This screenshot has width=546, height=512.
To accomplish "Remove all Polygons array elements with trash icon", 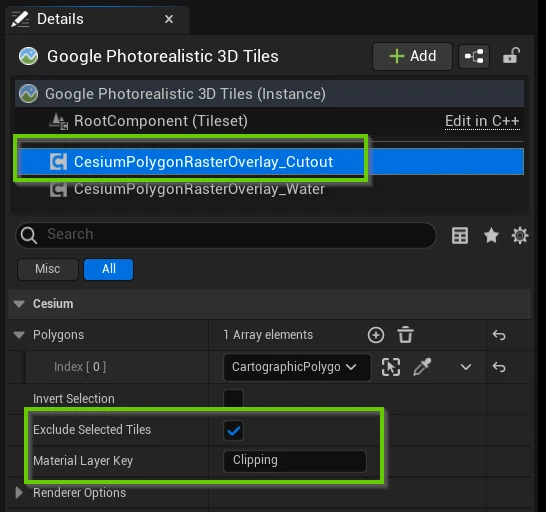I will click(x=405, y=335).
